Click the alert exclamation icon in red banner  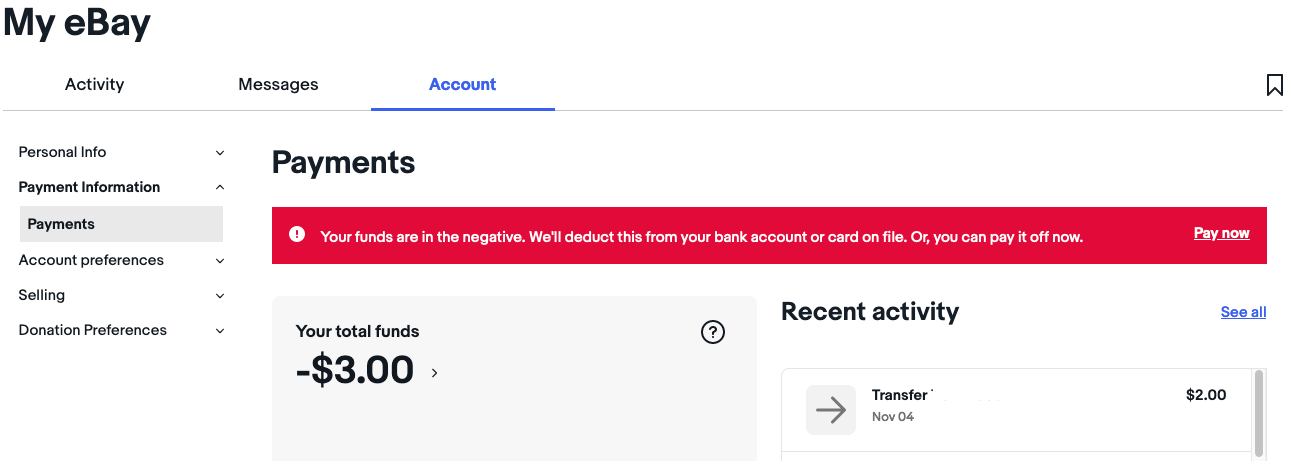coord(297,234)
